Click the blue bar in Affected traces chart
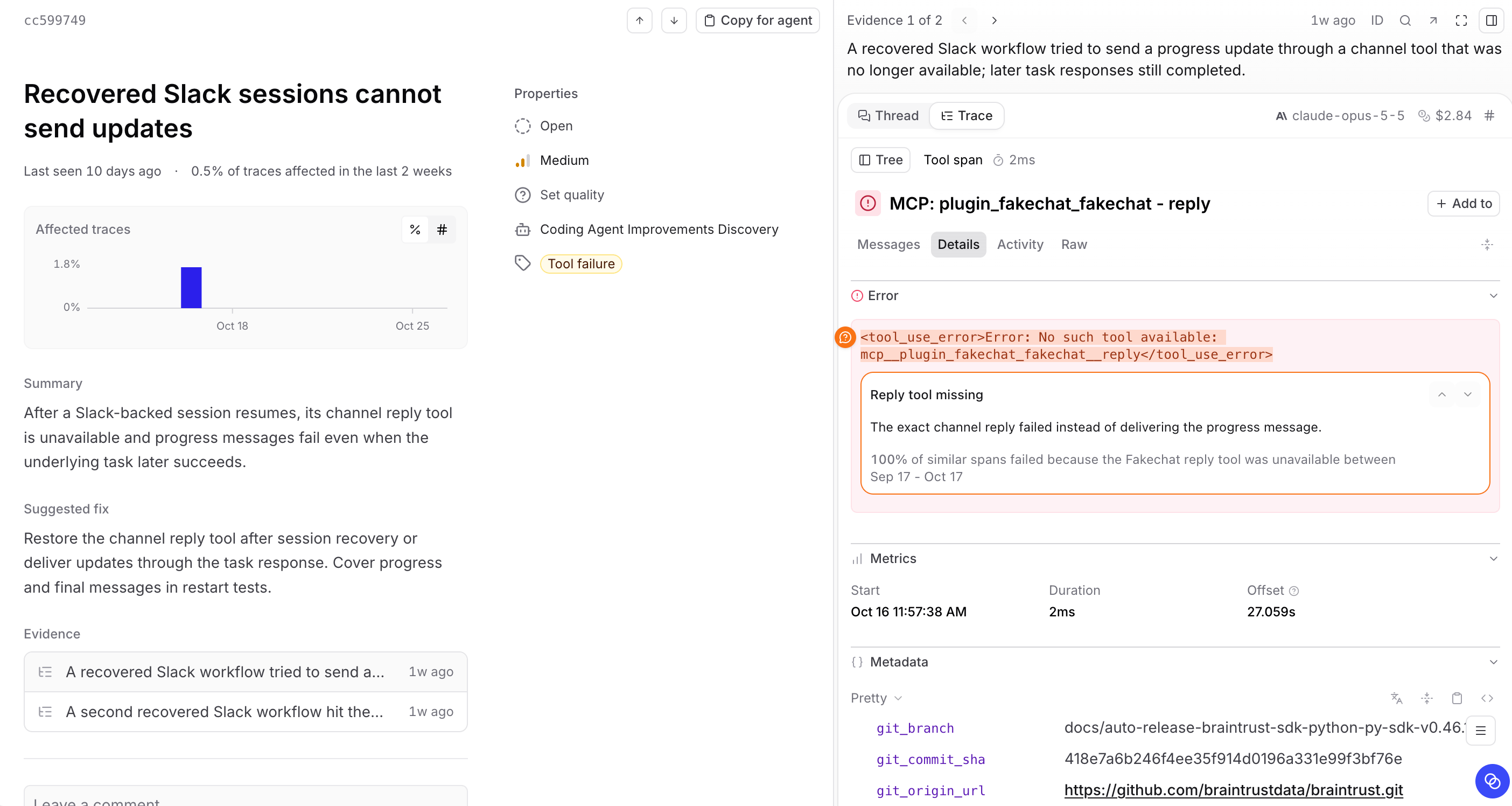 (191, 288)
